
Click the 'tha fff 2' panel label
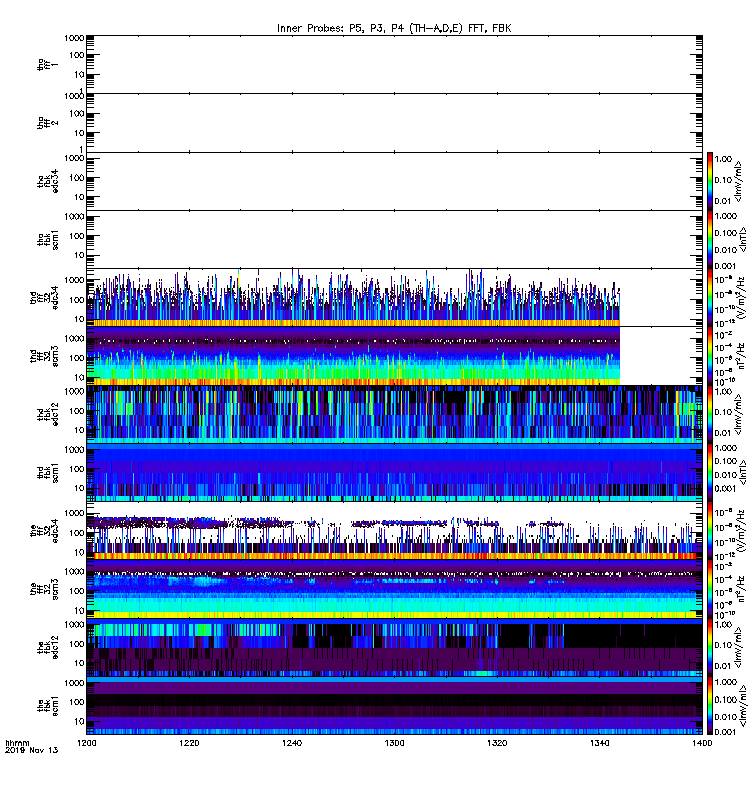pyautogui.click(x=48, y=123)
